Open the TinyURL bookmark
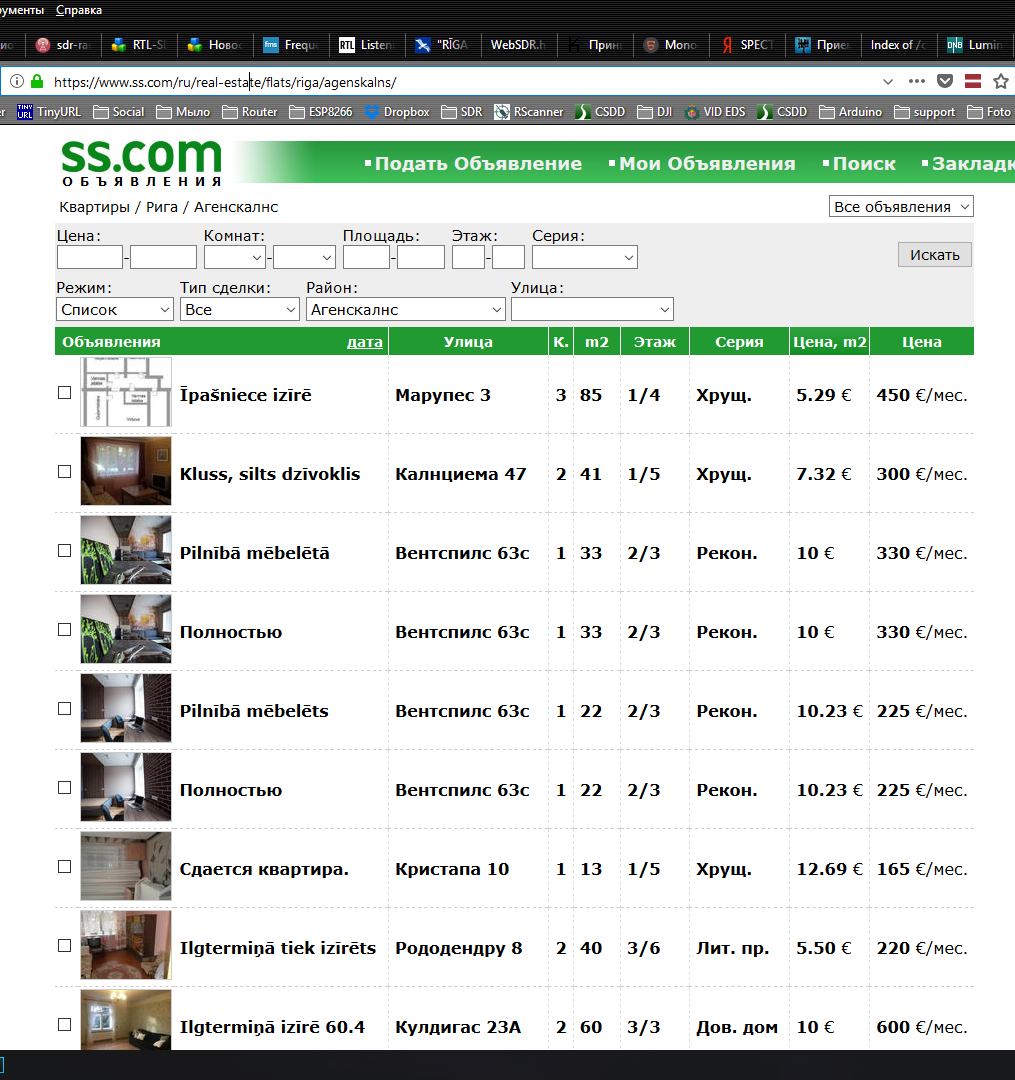 coord(49,112)
